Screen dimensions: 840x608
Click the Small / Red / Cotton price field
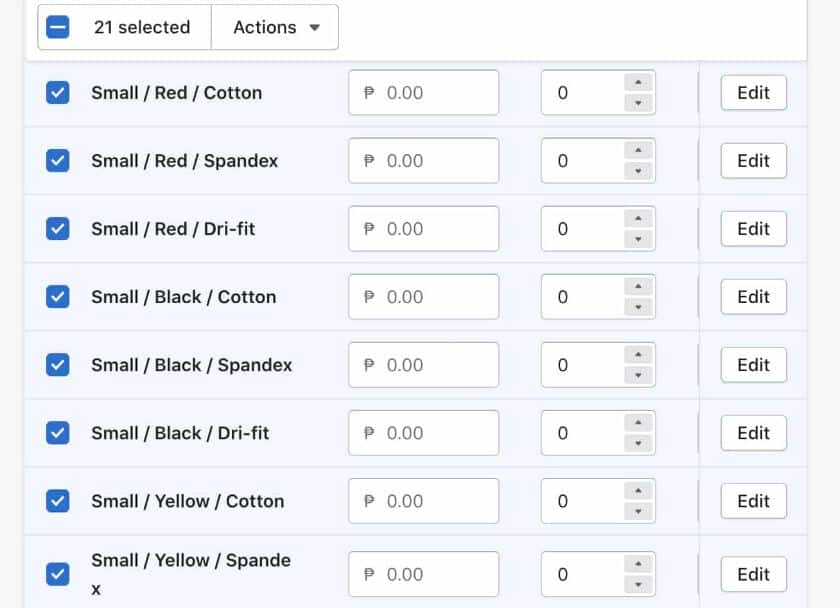(423, 93)
